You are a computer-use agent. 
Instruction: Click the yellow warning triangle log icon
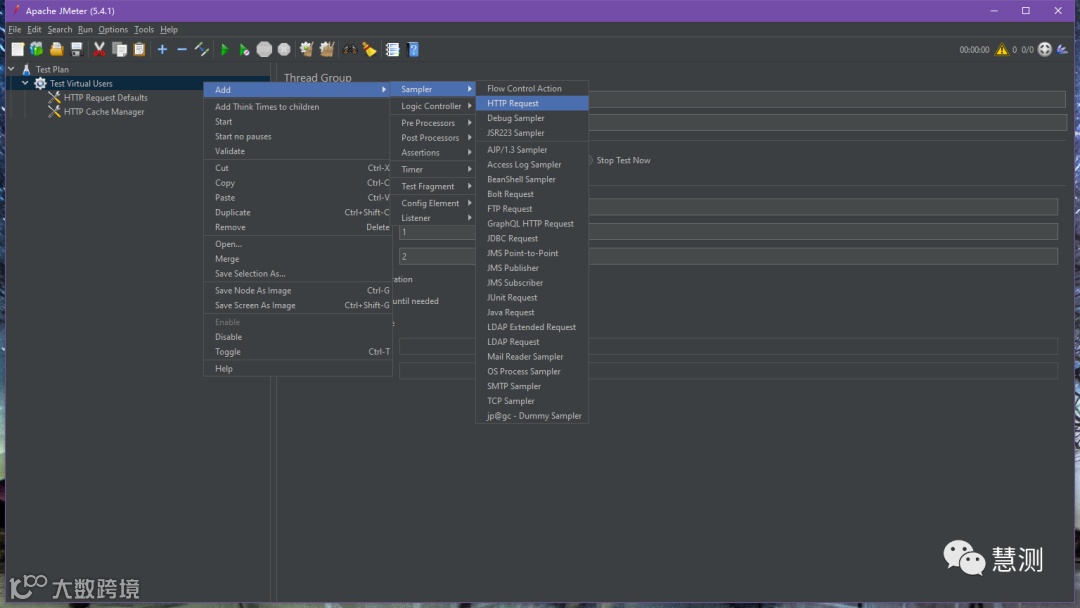[x=1001, y=50]
